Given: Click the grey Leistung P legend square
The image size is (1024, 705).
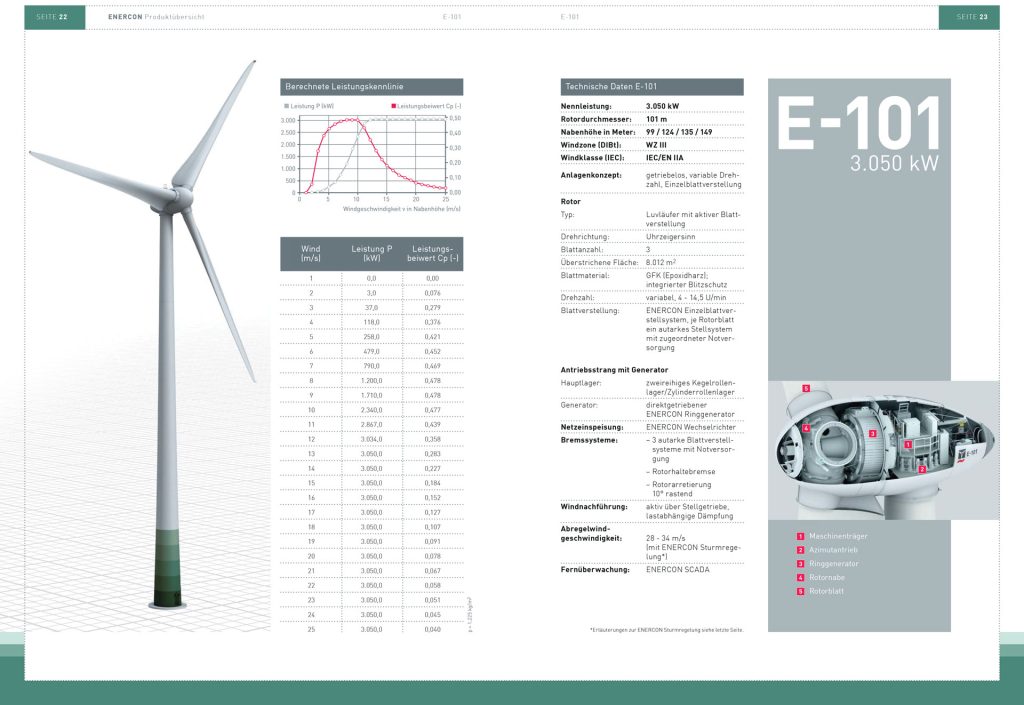Looking at the screenshot, I should (287, 105).
